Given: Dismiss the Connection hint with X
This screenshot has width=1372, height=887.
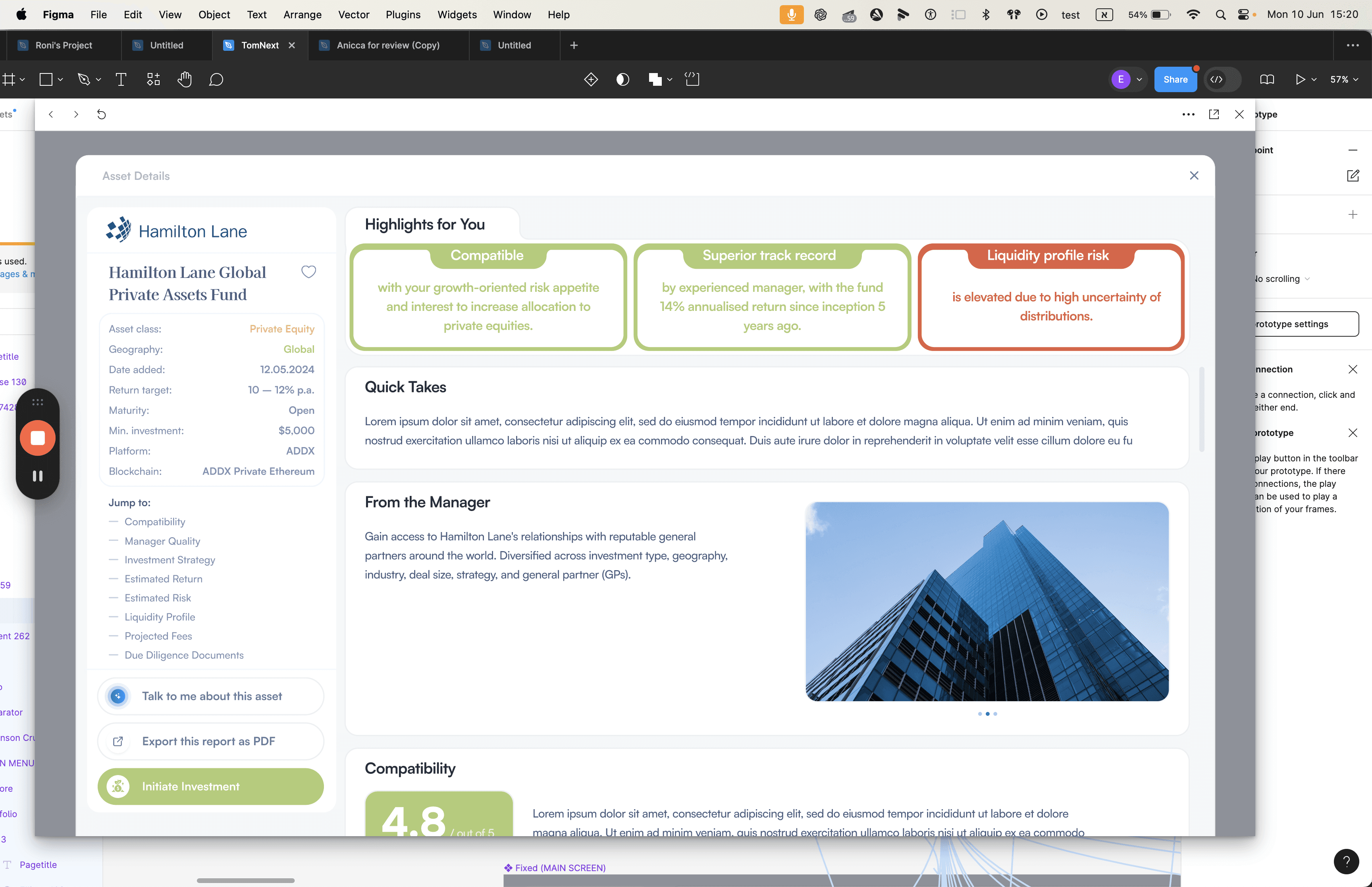Looking at the screenshot, I should click(1353, 369).
